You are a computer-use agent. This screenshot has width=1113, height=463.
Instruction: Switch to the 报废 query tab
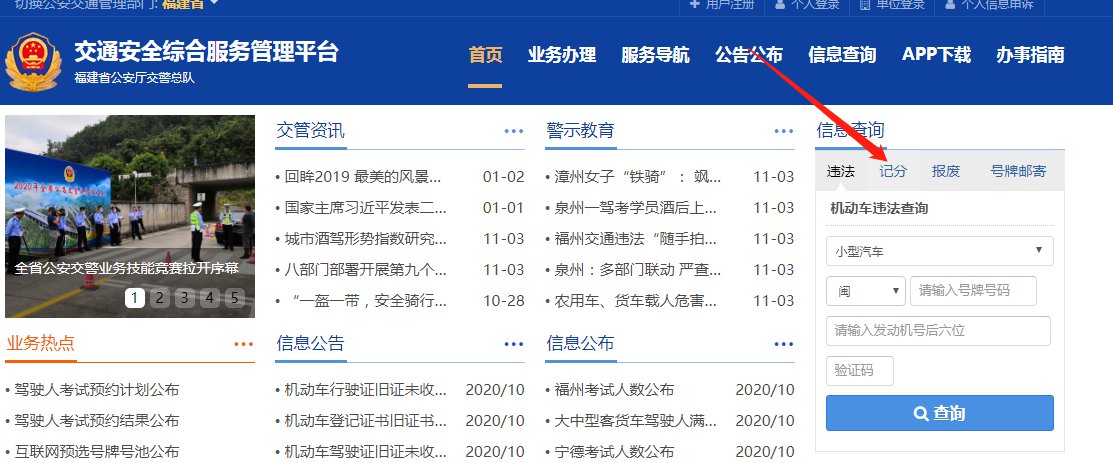point(945,171)
